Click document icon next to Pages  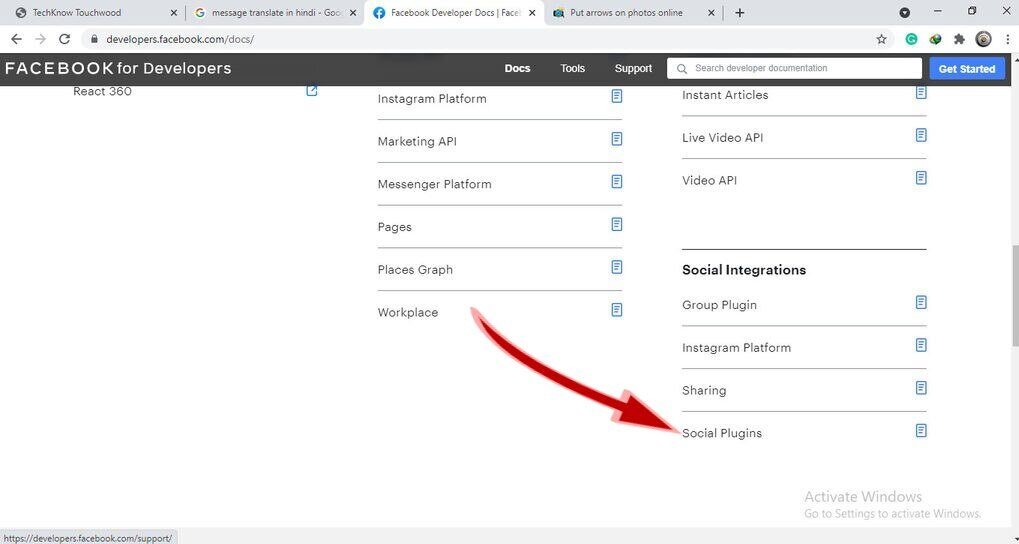pyautogui.click(x=617, y=225)
